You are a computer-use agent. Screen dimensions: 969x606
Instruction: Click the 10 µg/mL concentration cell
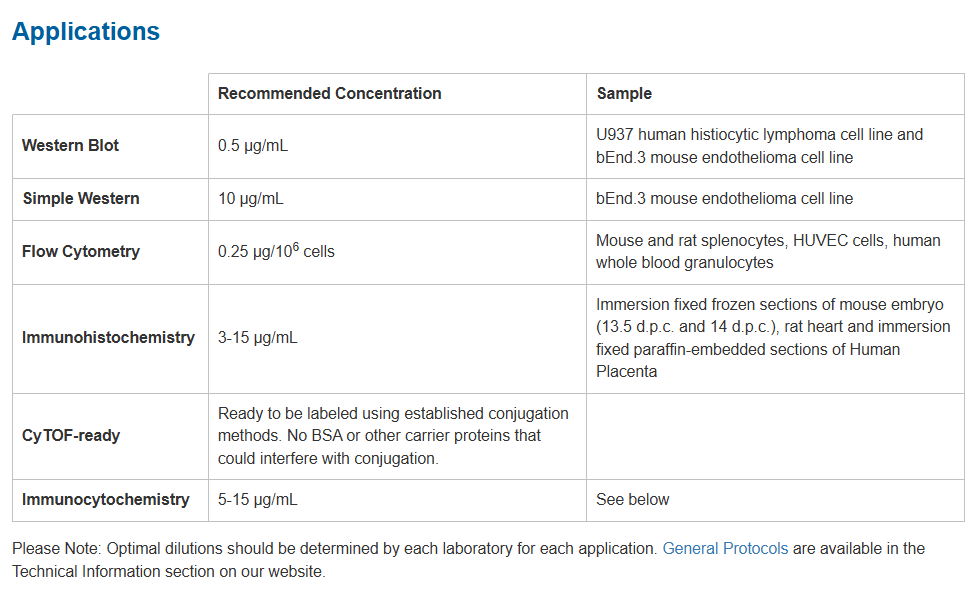click(251, 199)
